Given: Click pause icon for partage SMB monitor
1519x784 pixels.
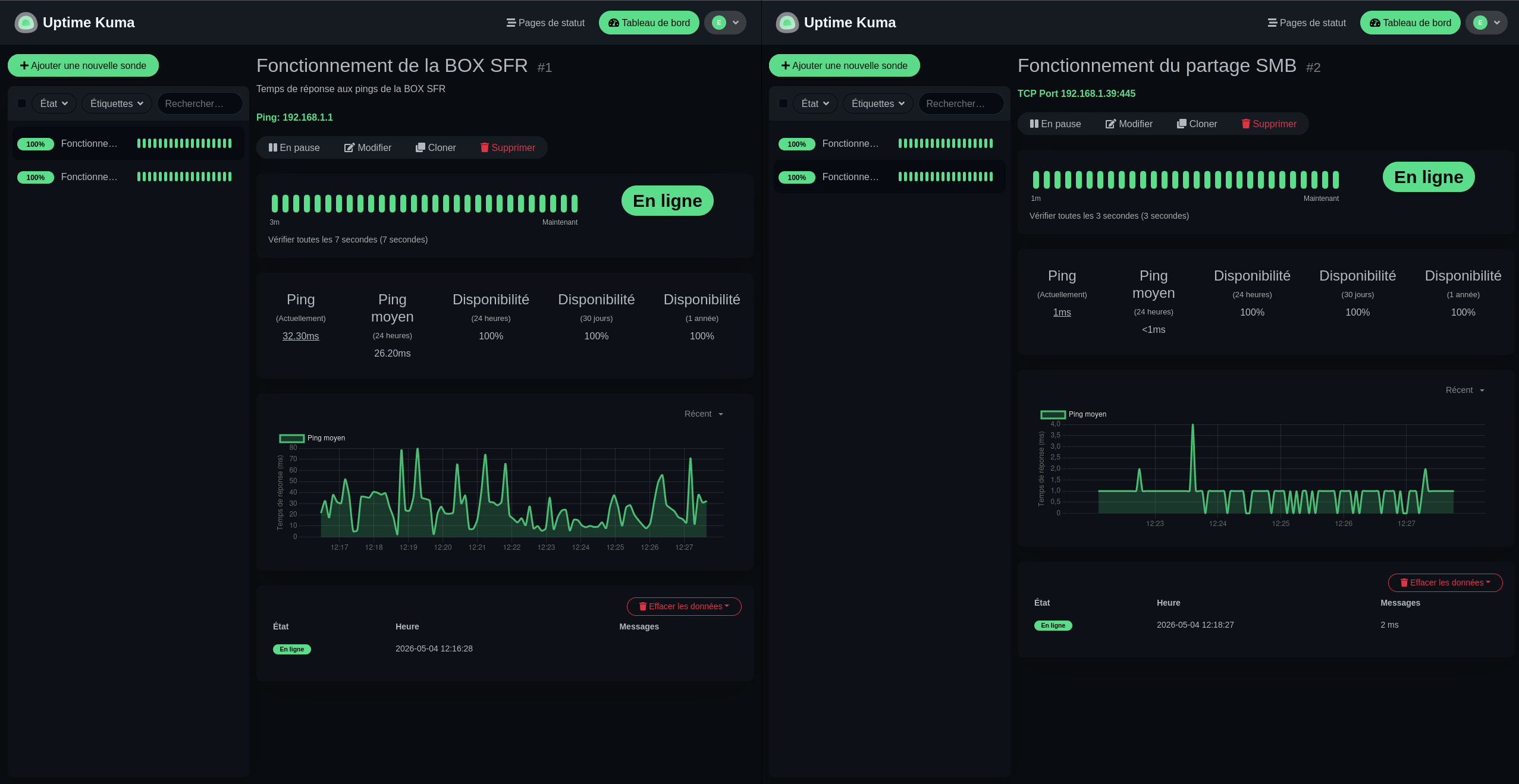Looking at the screenshot, I should click(x=1034, y=124).
